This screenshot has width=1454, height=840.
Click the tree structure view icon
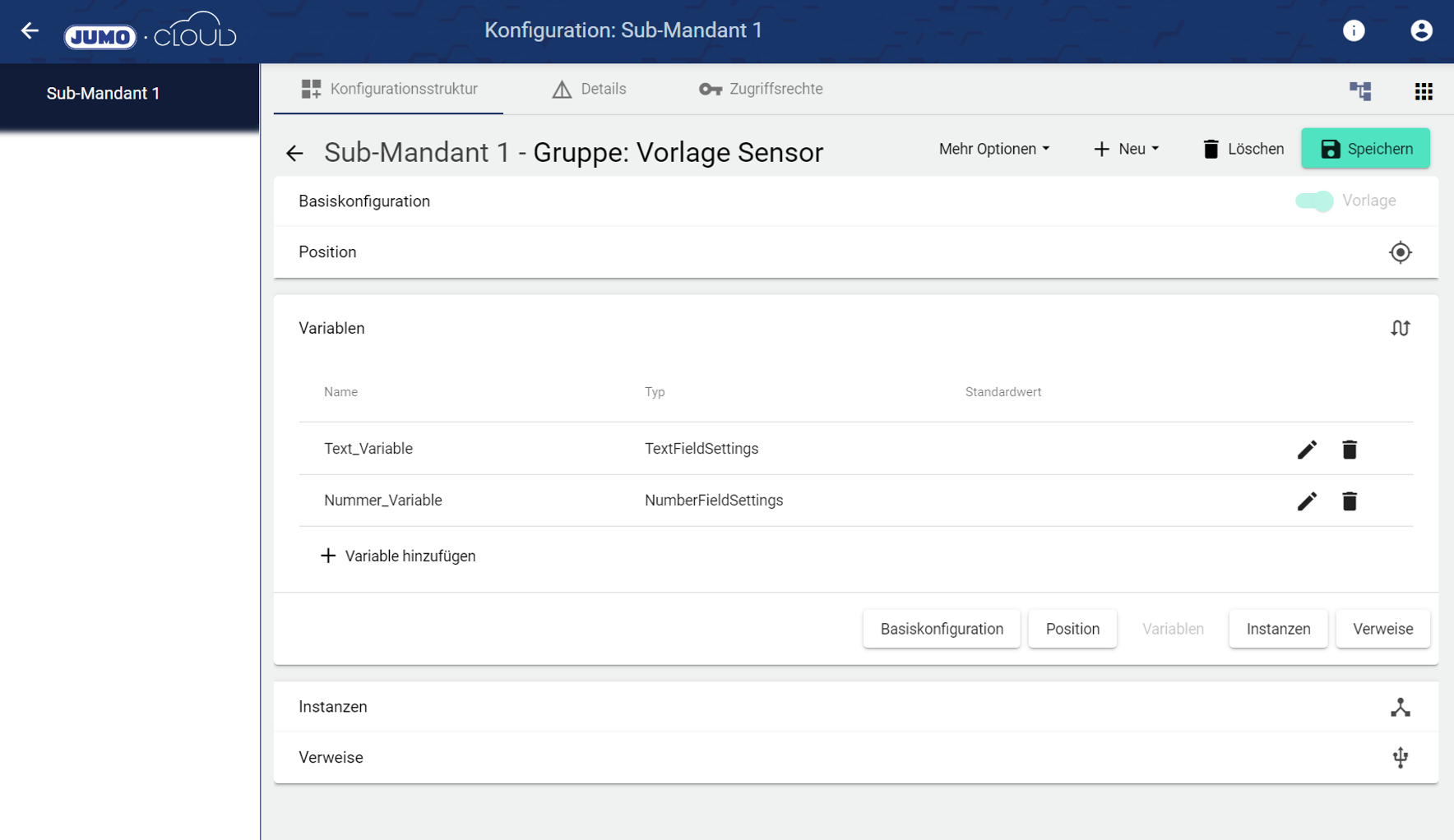coord(1360,90)
